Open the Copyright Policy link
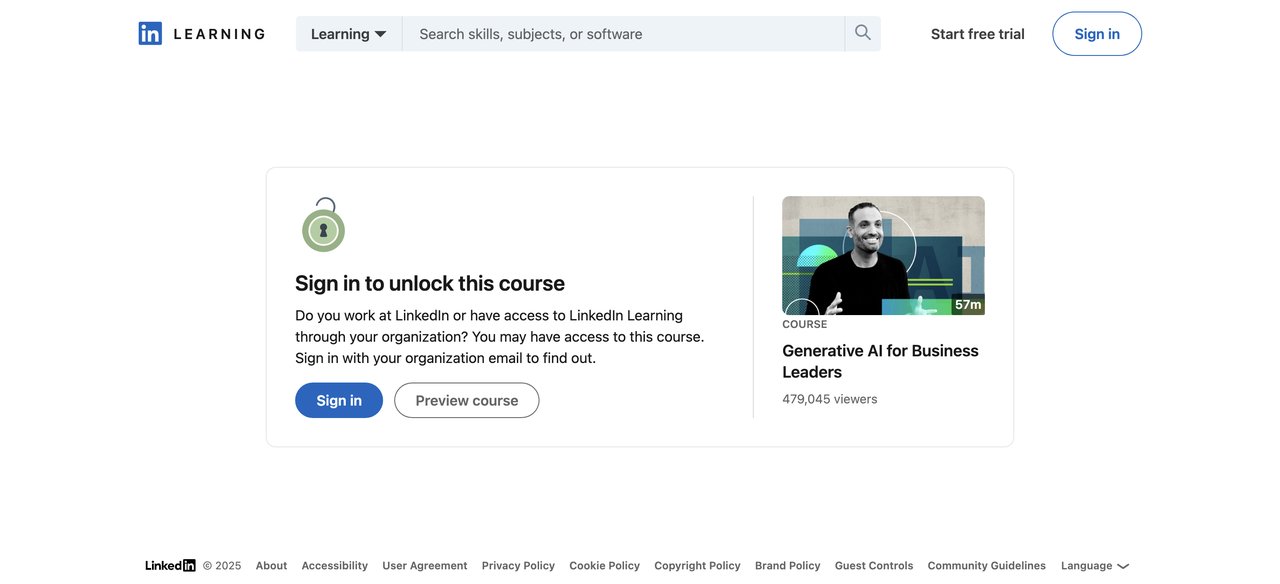The height and width of the screenshot is (584, 1280). pyautogui.click(x=697, y=566)
